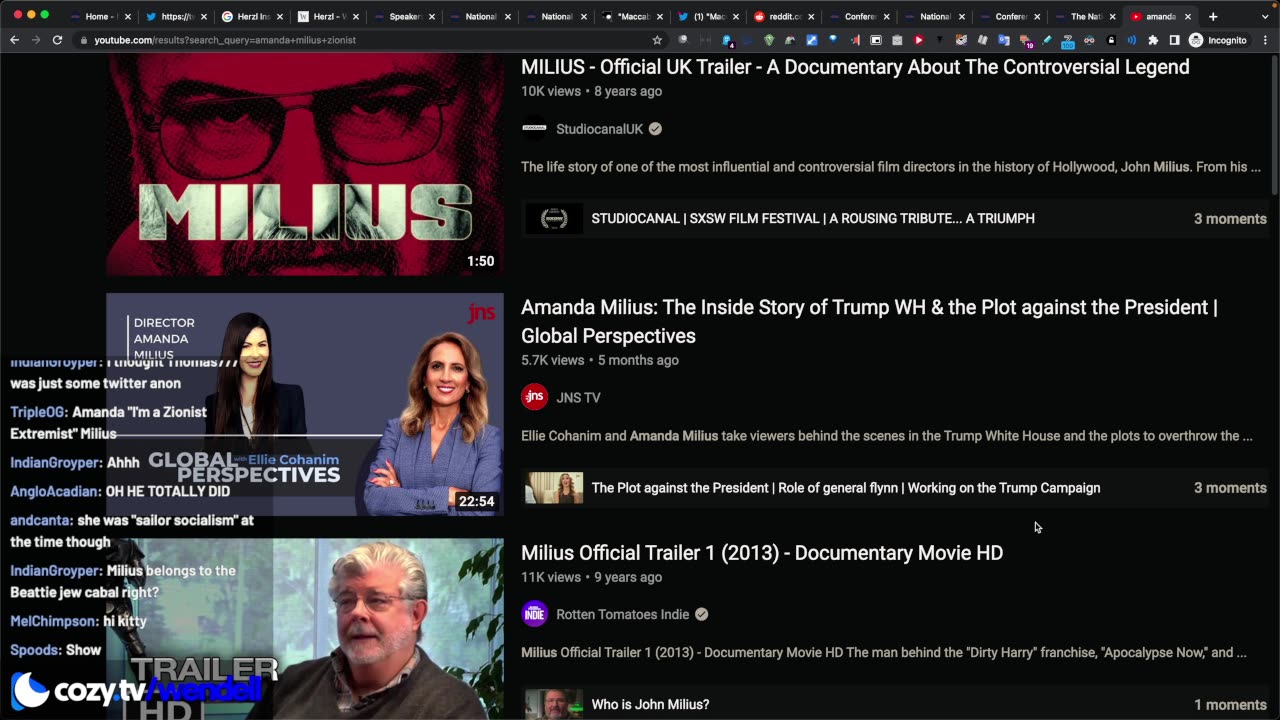The height and width of the screenshot is (720, 1280).
Task: Click the 10K views text of first result
Action: 551,91
